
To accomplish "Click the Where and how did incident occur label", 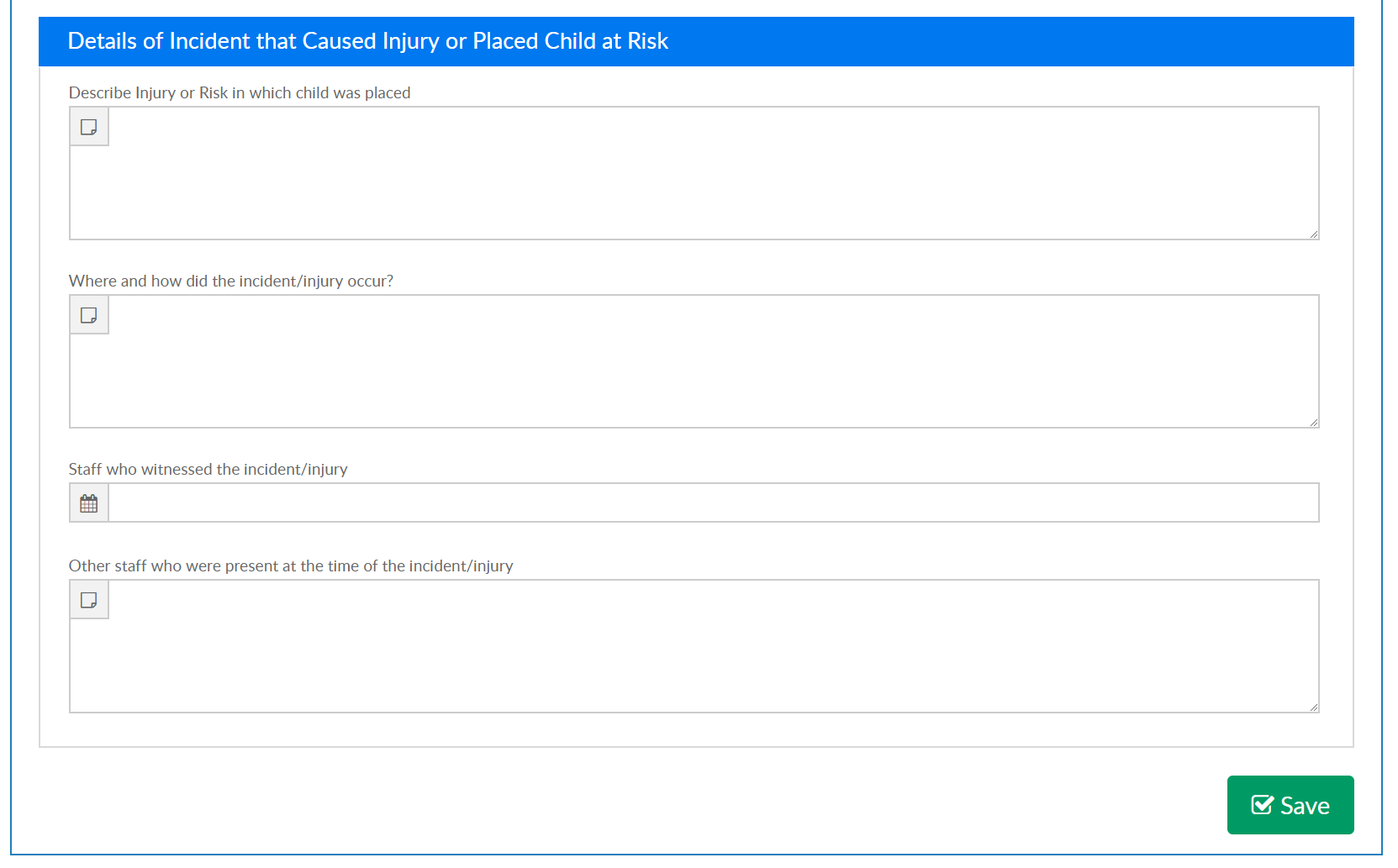I will coord(231,281).
